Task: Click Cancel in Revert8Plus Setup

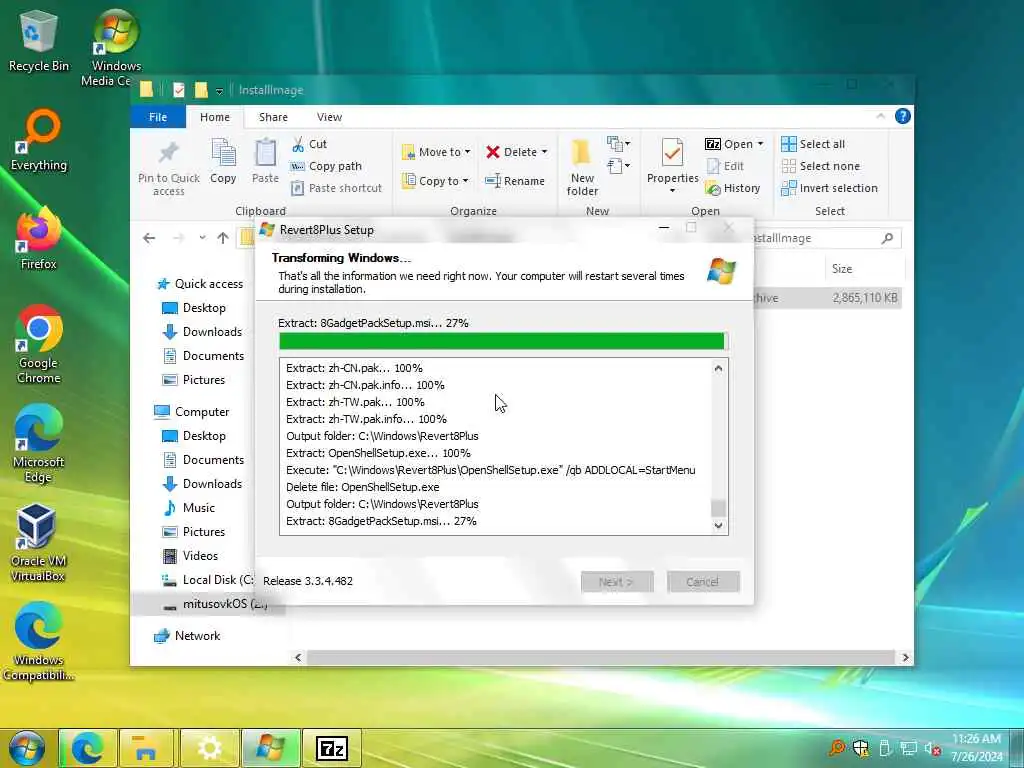Action: pyautogui.click(x=703, y=581)
